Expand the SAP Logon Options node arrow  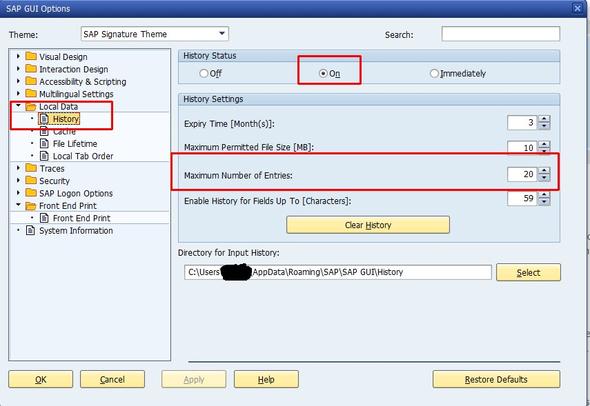(x=18, y=193)
